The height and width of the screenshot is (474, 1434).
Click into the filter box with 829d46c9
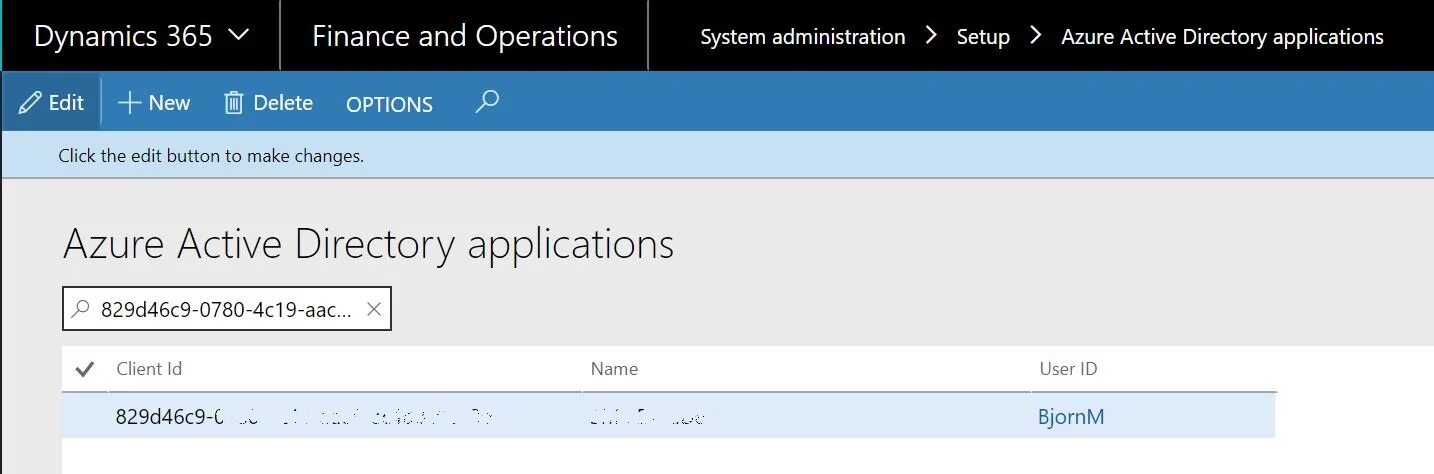(226, 310)
